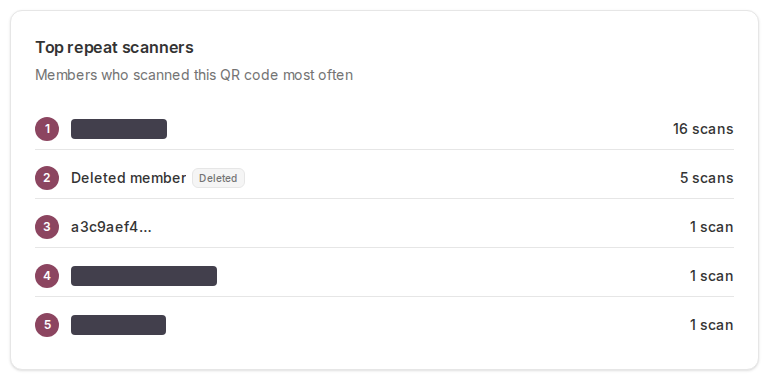Click the Top repeat scanners heading
The image size is (769, 380).
click(x=114, y=48)
